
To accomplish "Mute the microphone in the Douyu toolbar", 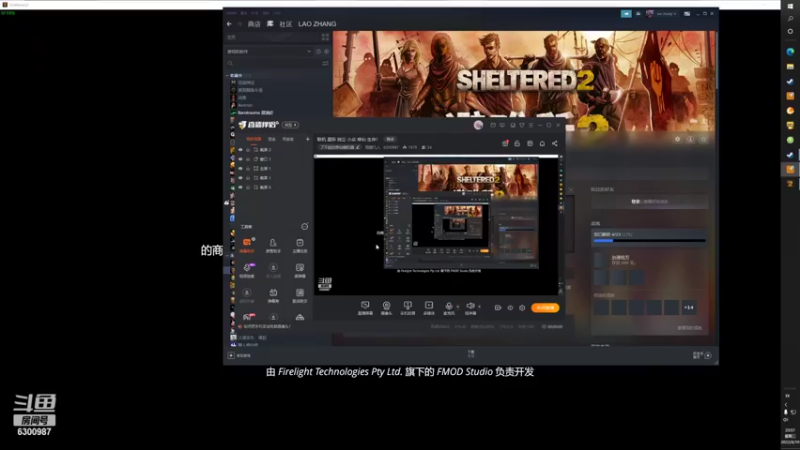I will 448,308.
